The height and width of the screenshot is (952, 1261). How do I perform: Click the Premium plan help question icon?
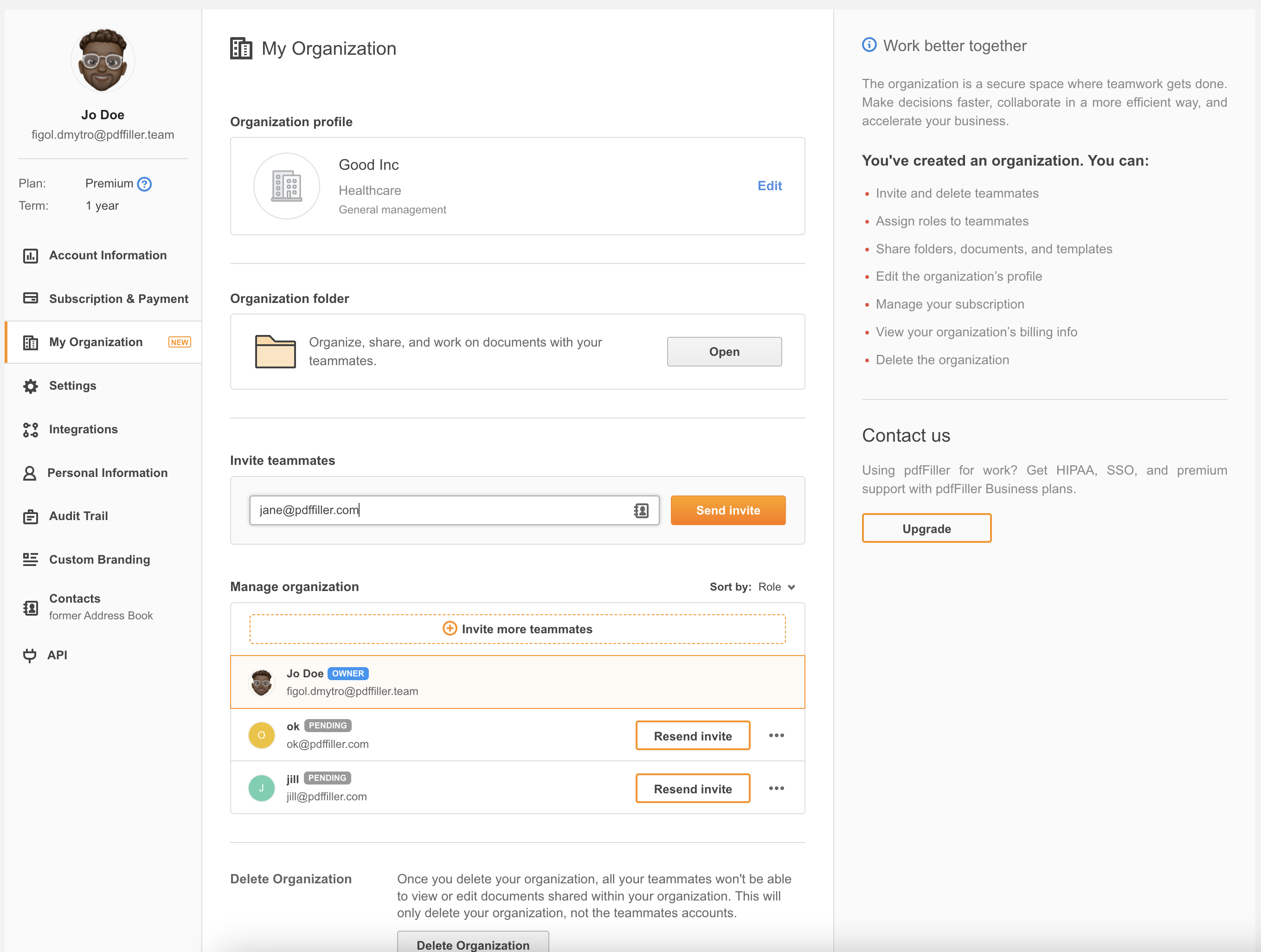coord(145,184)
